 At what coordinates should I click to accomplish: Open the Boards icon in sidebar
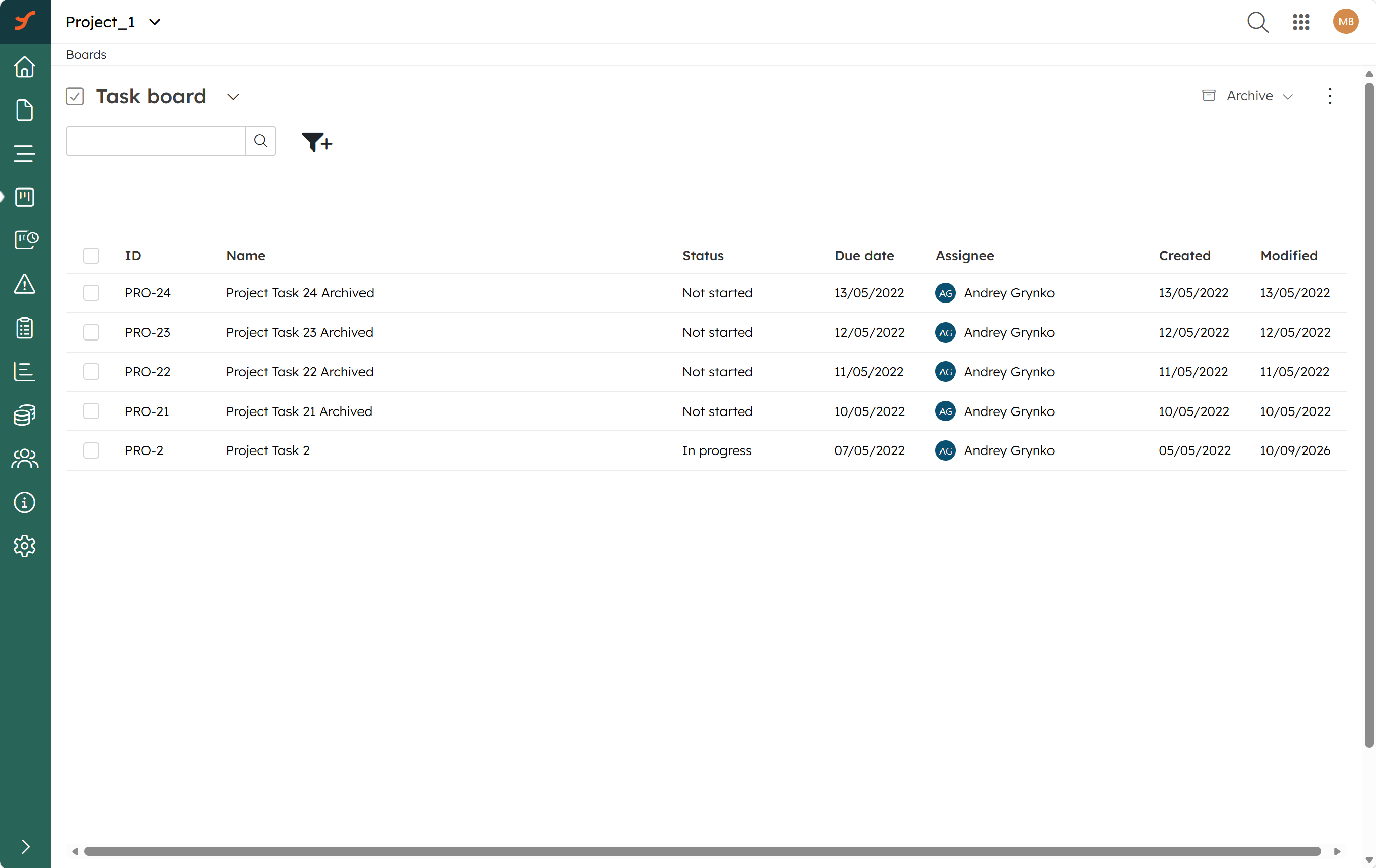click(x=24, y=197)
